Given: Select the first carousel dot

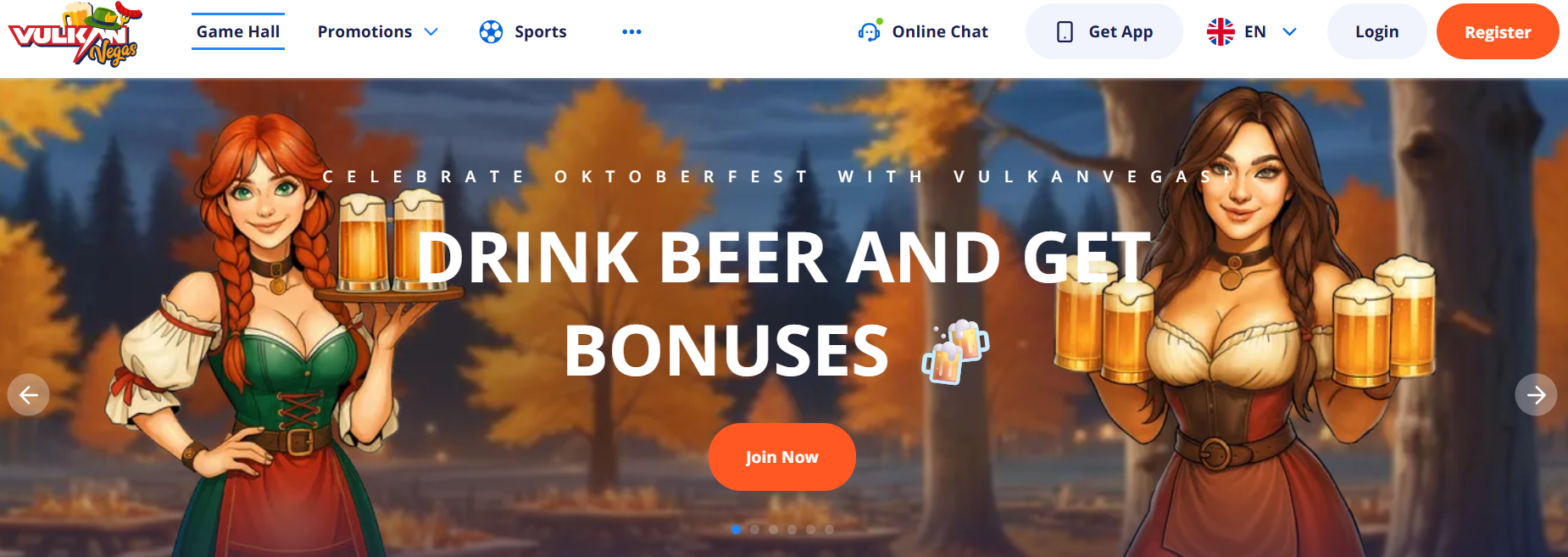Looking at the screenshot, I should coord(736,529).
